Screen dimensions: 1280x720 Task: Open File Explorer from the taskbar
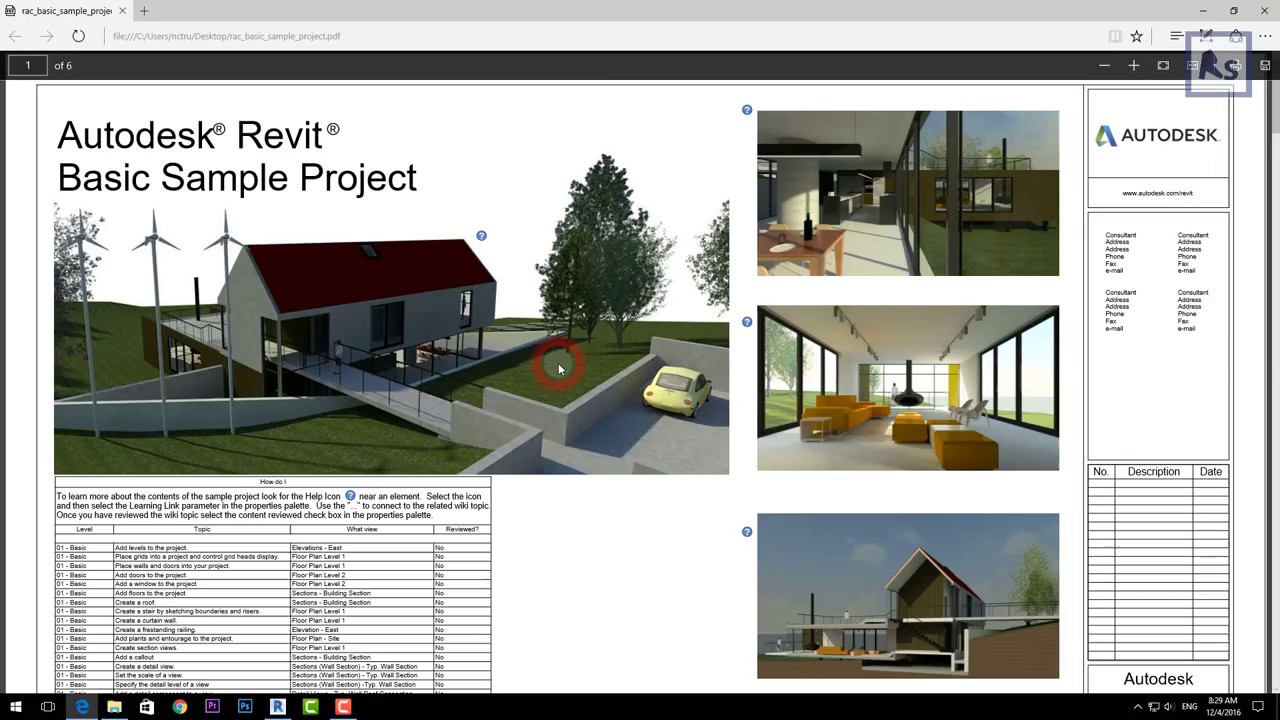(114, 707)
